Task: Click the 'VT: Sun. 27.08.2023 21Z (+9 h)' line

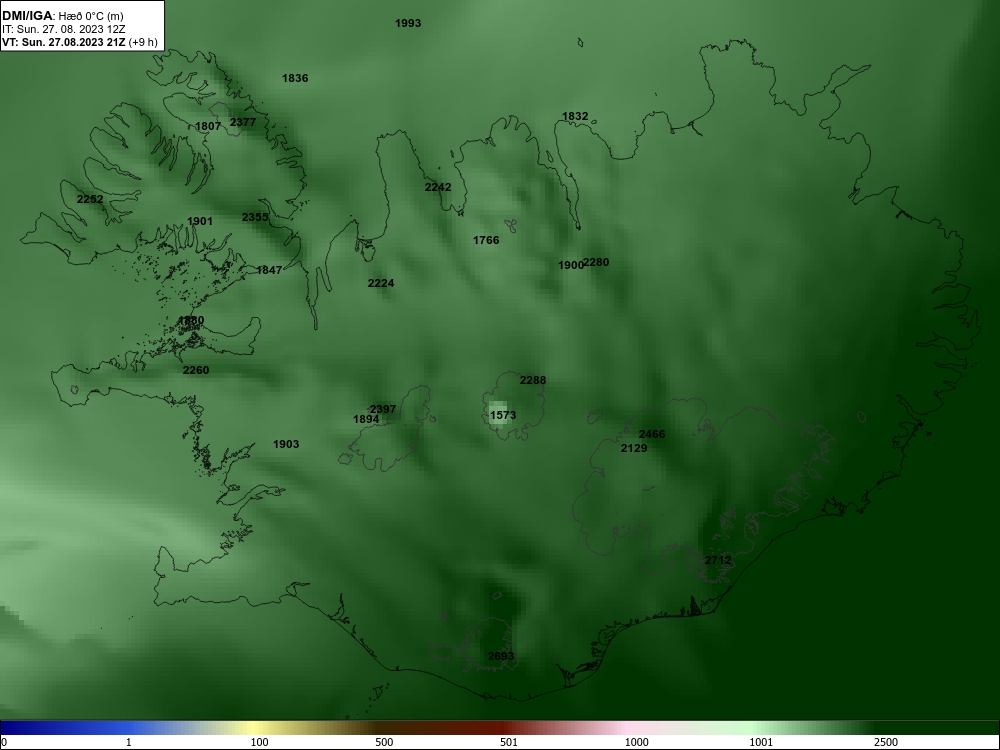Action: [79, 42]
